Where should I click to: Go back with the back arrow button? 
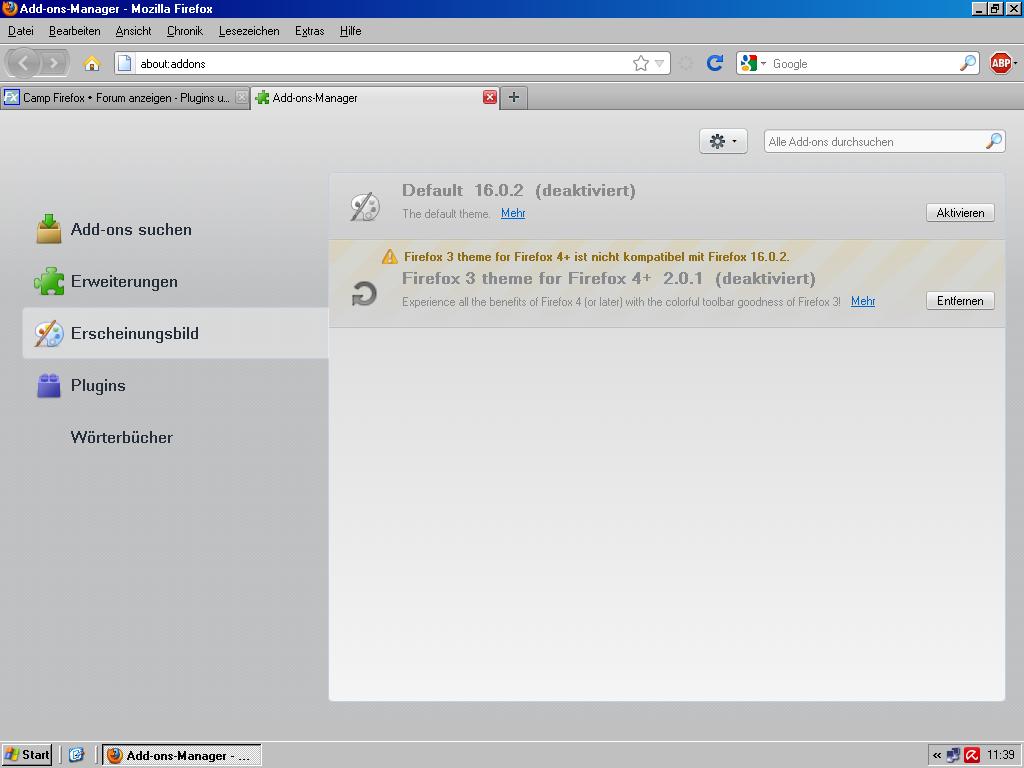24,63
